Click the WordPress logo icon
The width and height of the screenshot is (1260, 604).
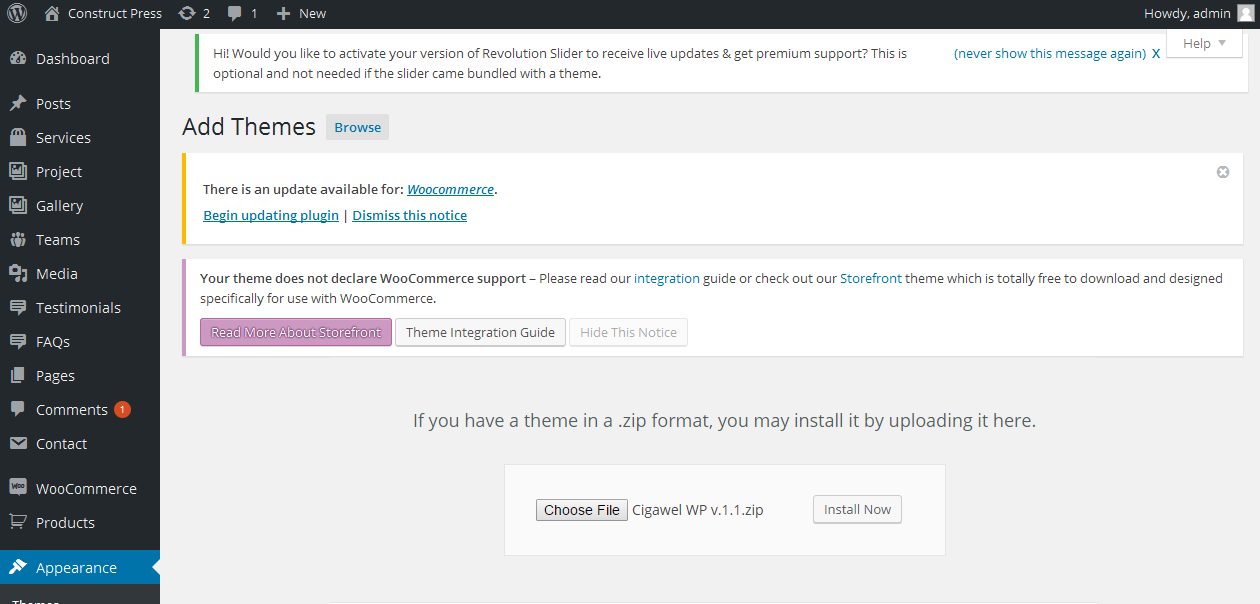[17, 13]
